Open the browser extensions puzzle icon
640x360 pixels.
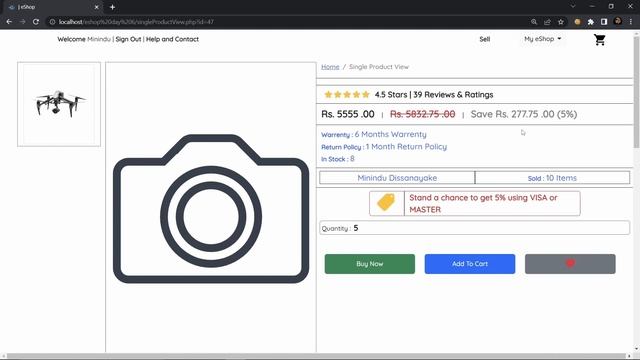[591, 22]
